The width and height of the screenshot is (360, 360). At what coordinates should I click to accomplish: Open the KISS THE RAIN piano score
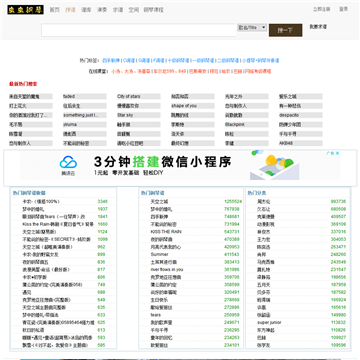click(161, 232)
